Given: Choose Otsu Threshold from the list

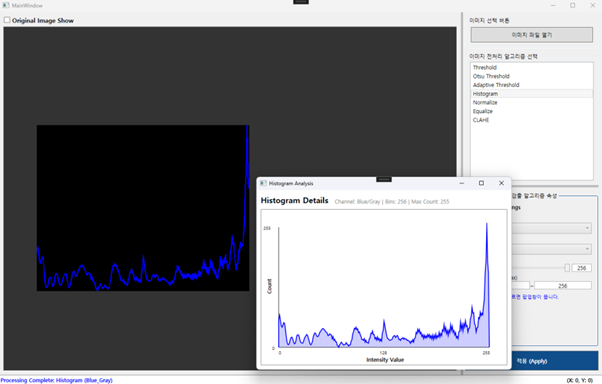Looking at the screenshot, I should click(532, 76).
